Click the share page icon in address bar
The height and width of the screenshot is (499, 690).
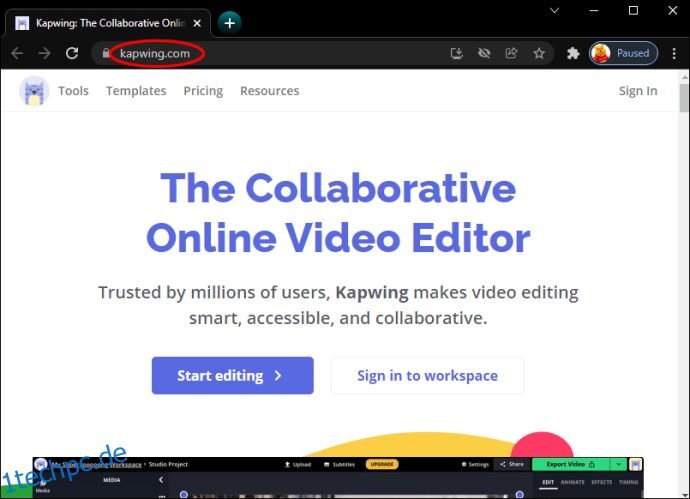(511, 53)
